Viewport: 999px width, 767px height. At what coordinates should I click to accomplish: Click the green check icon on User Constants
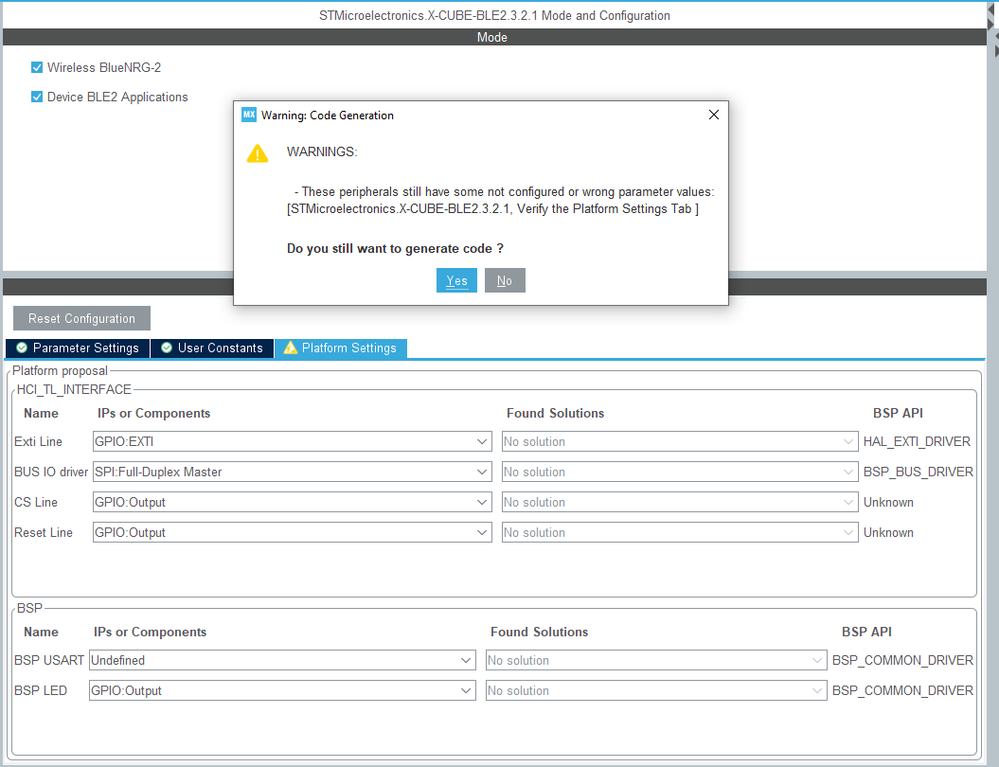coord(166,348)
